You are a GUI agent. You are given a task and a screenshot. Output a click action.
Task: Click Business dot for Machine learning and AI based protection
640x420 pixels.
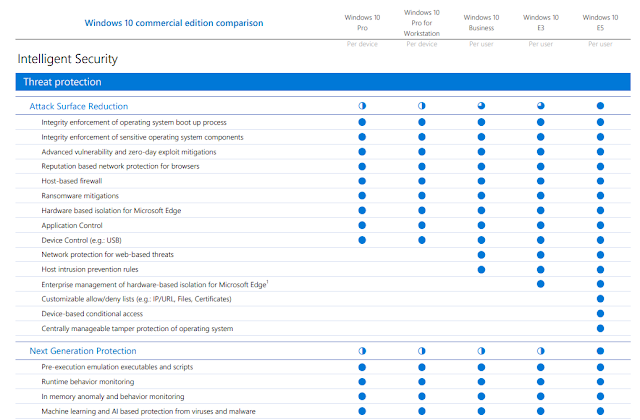[481, 411]
